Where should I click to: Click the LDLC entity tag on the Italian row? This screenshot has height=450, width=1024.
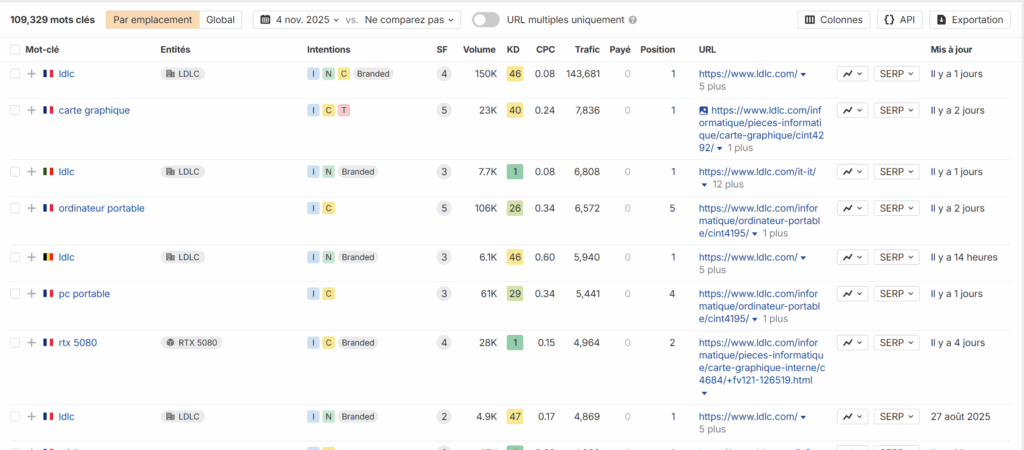tap(183, 172)
